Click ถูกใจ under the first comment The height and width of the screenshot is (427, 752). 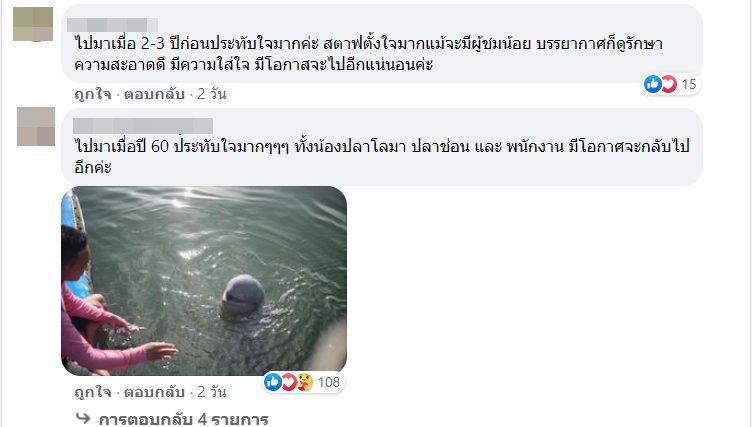pyautogui.click(x=93, y=94)
